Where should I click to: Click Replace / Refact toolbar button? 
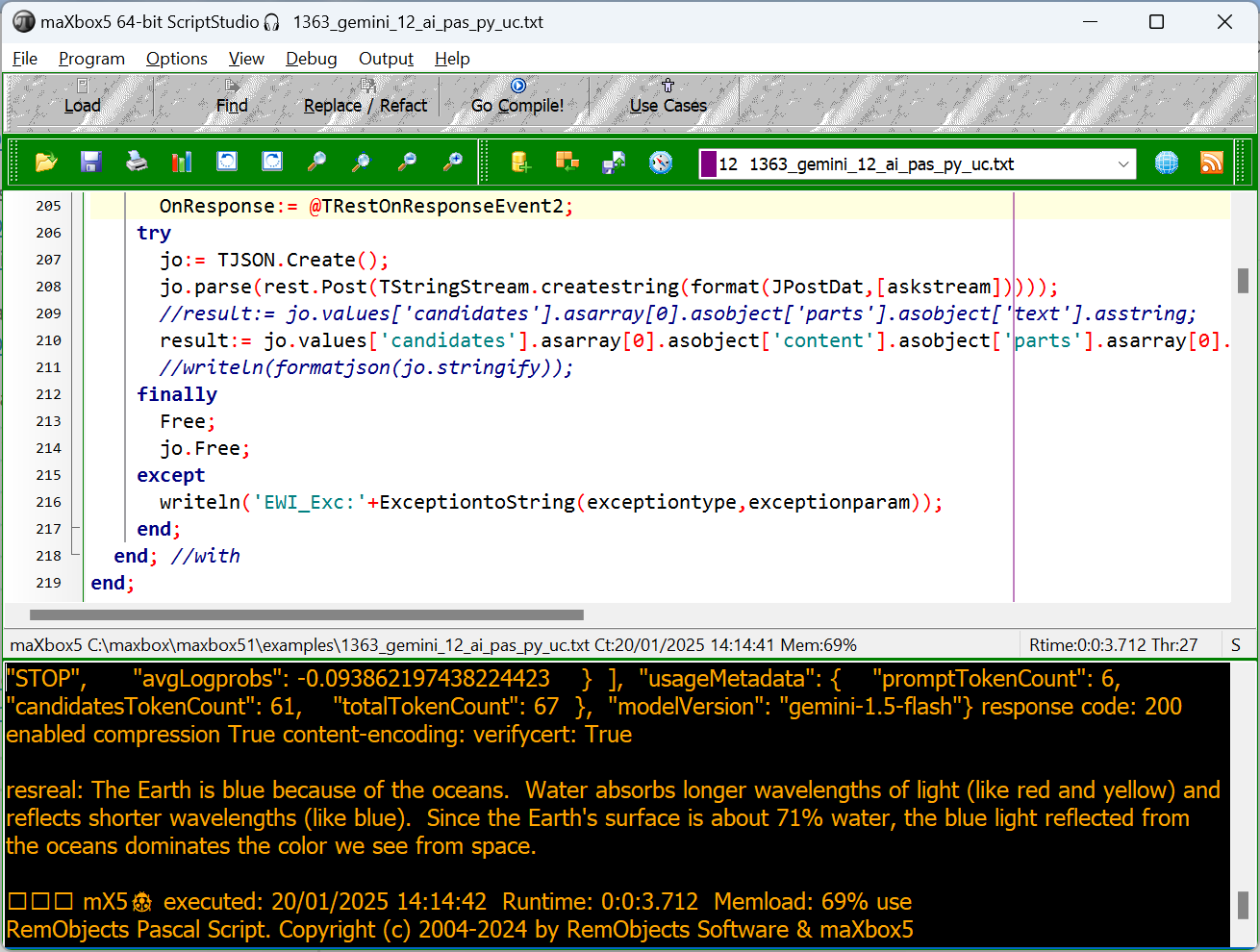click(x=365, y=97)
